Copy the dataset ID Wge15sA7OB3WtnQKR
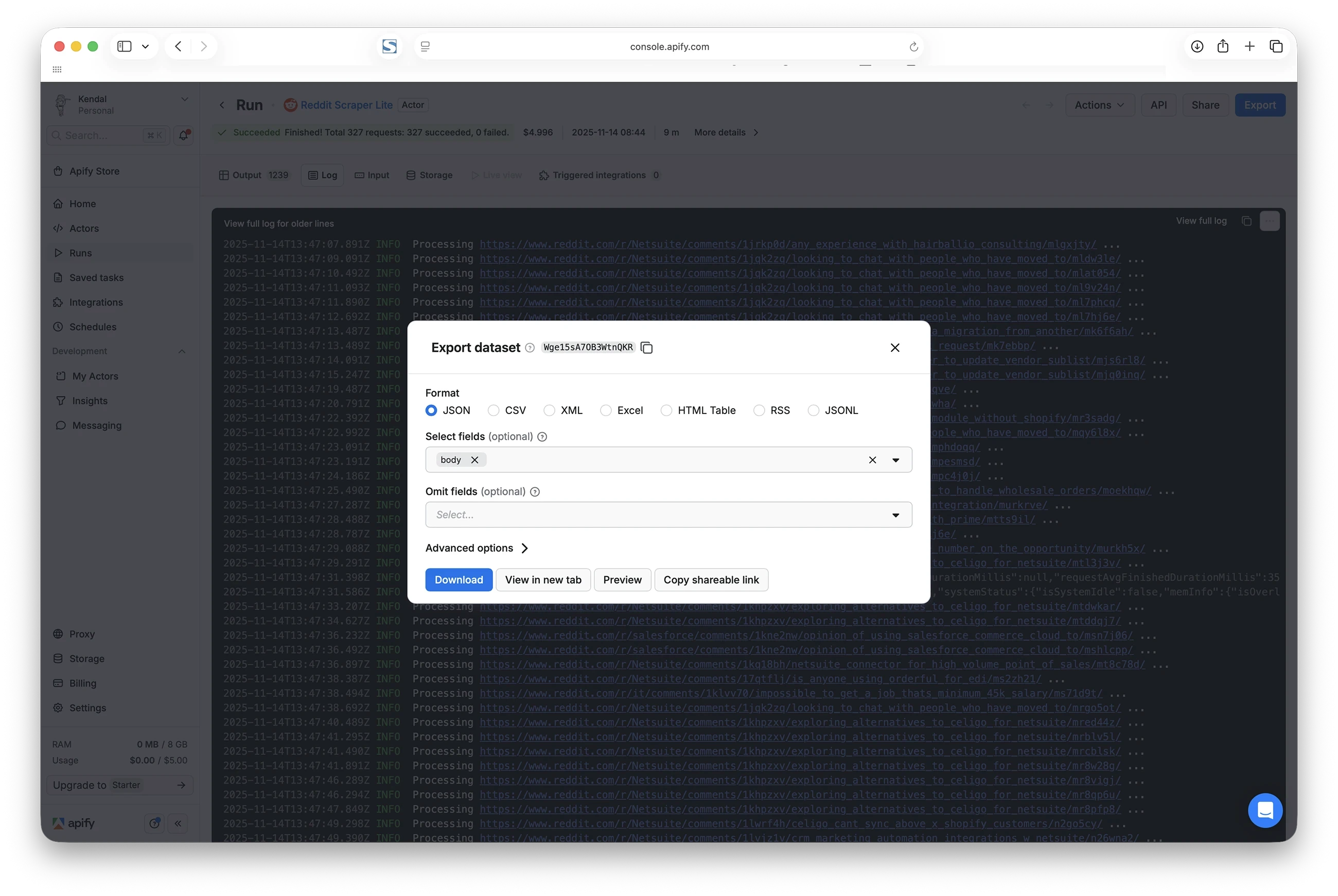 click(x=646, y=347)
